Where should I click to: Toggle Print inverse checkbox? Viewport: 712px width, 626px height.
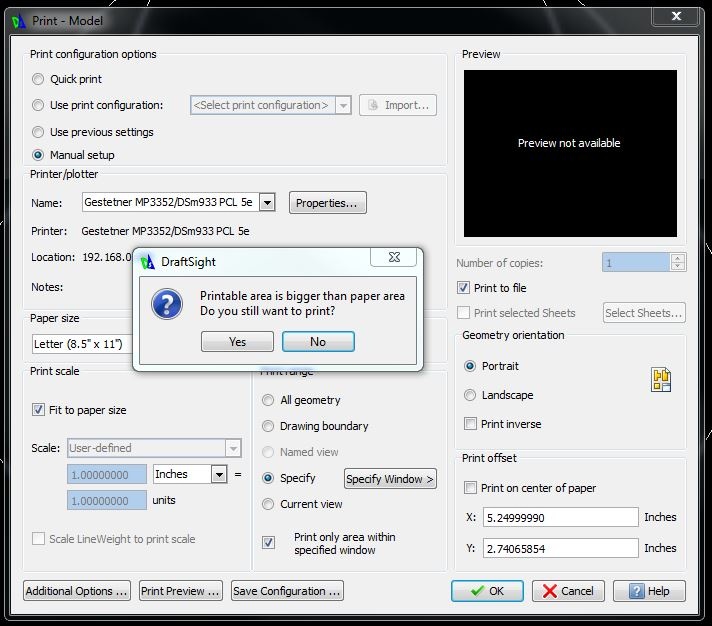pos(470,424)
